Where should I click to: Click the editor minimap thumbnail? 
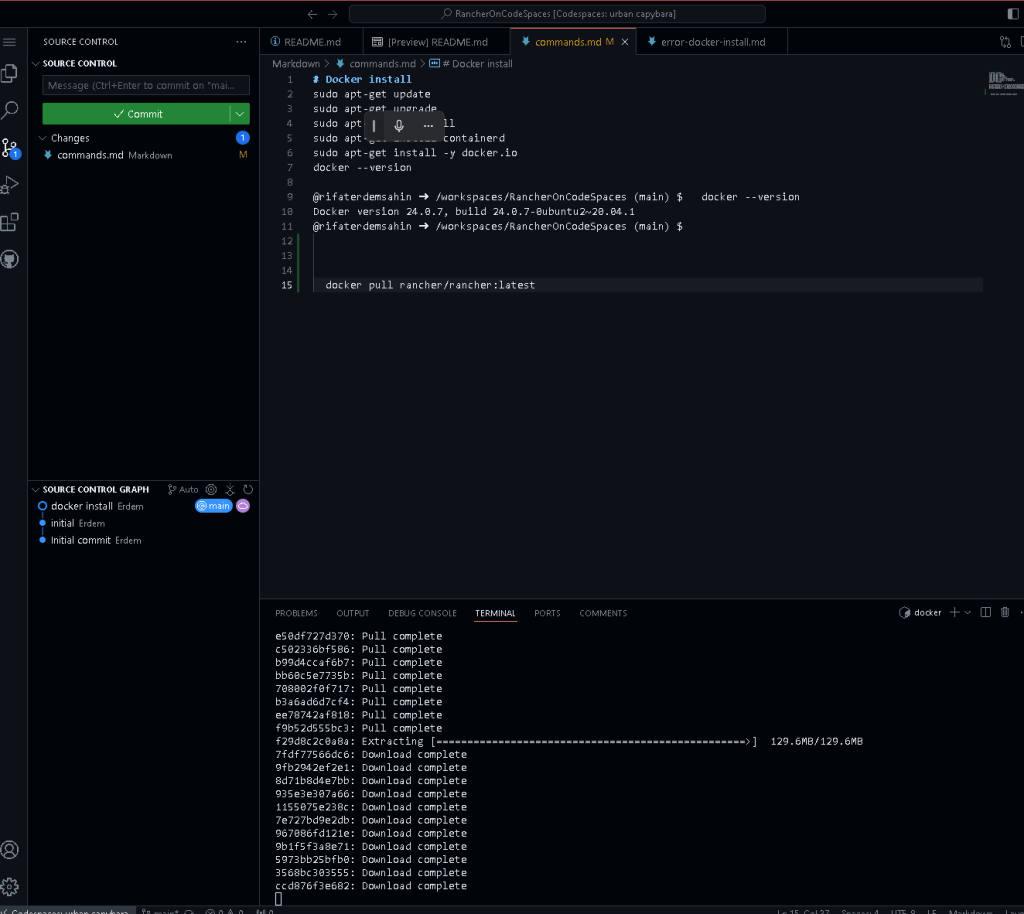(x=1004, y=85)
